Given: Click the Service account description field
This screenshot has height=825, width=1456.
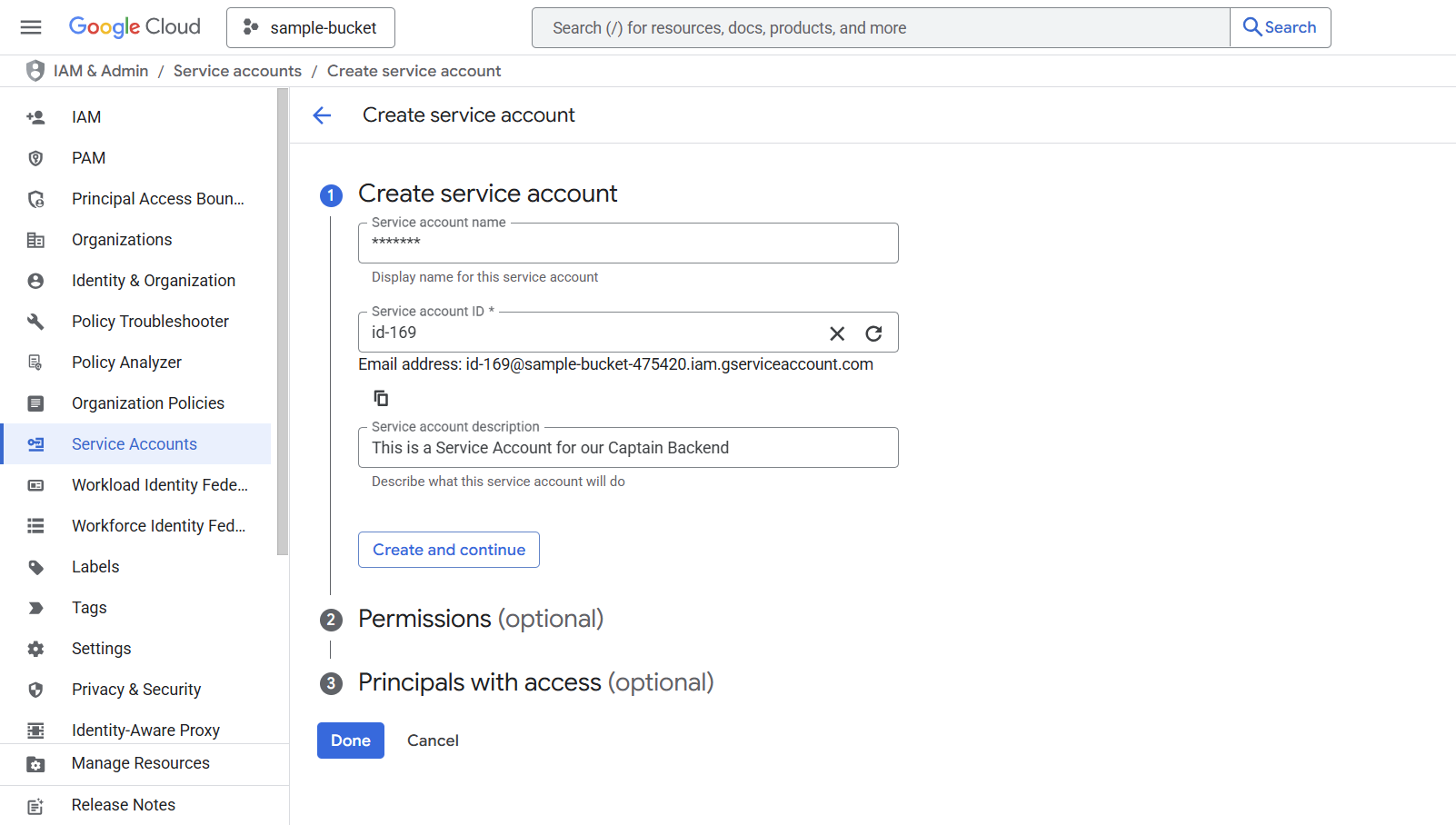Looking at the screenshot, I should 628,447.
